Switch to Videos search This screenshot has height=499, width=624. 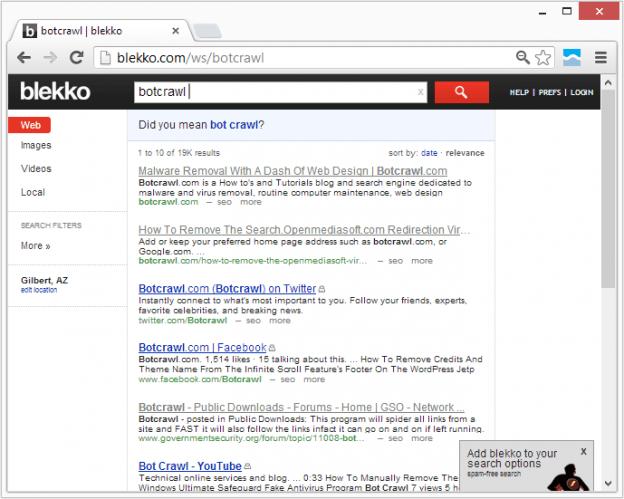point(36,169)
